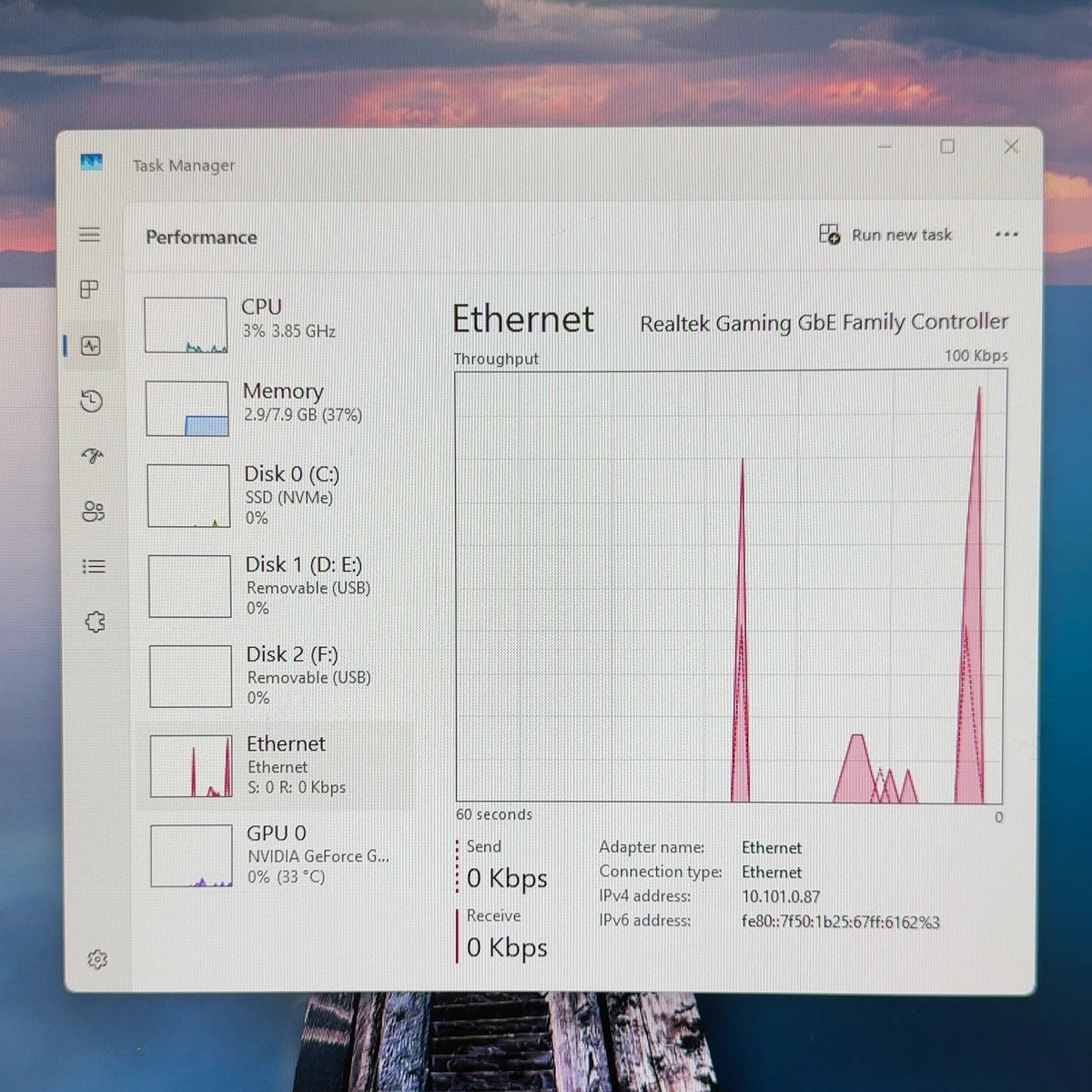Select the Memory performance item
Image resolution: width=1092 pixels, height=1092 pixels.
[275, 408]
